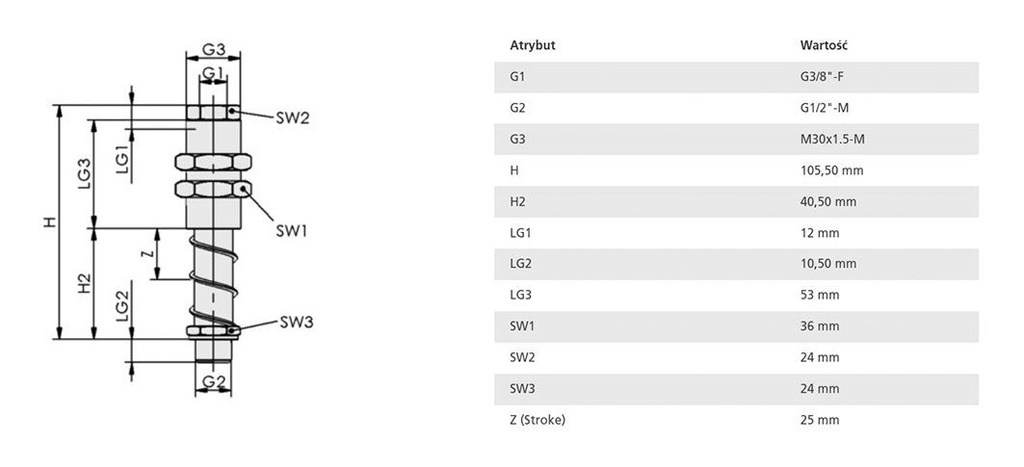This screenshot has width=1024, height=467.
Task: Click the upper hex nut in the drawing
Action: (212, 161)
